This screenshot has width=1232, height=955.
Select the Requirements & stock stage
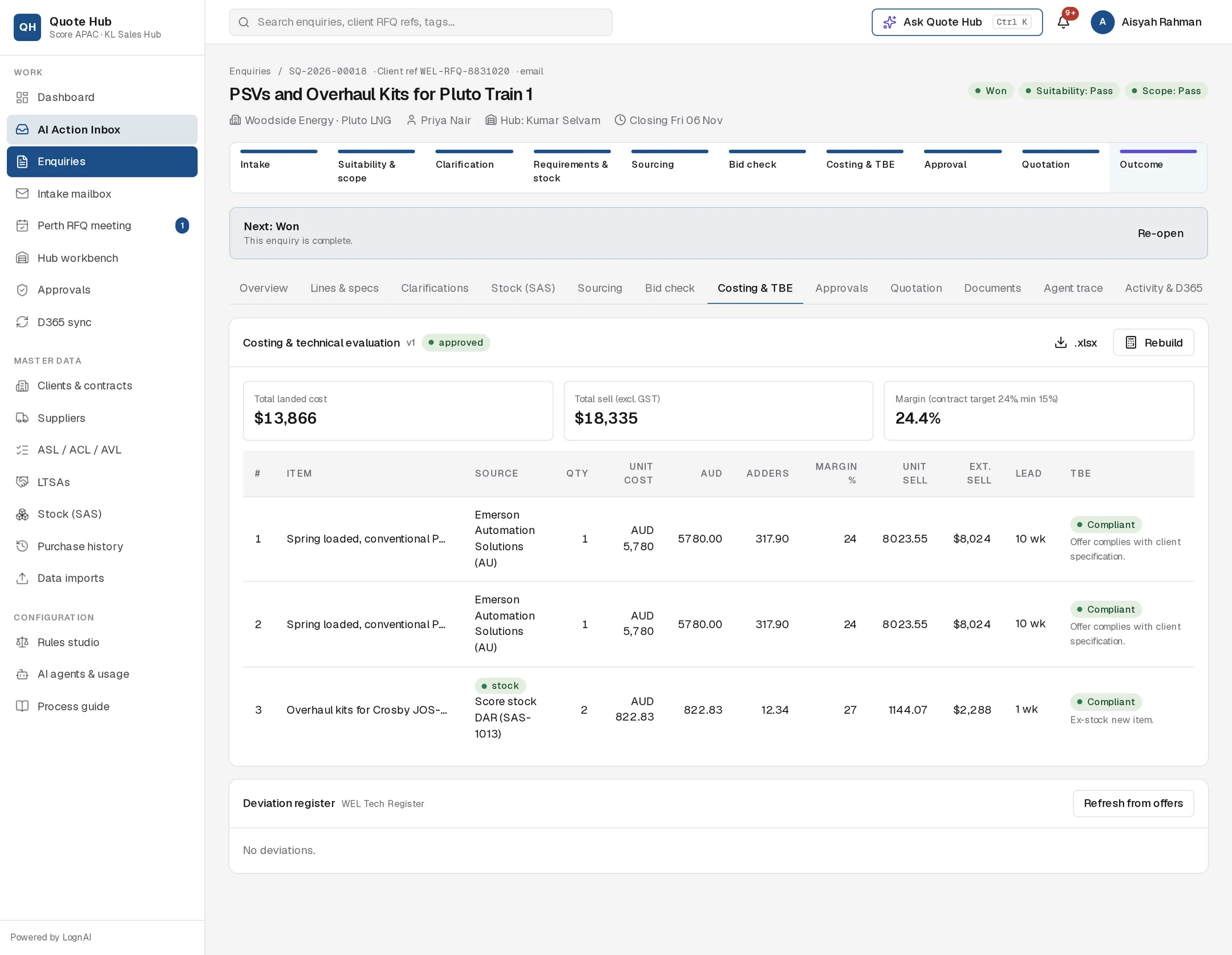pyautogui.click(x=572, y=168)
